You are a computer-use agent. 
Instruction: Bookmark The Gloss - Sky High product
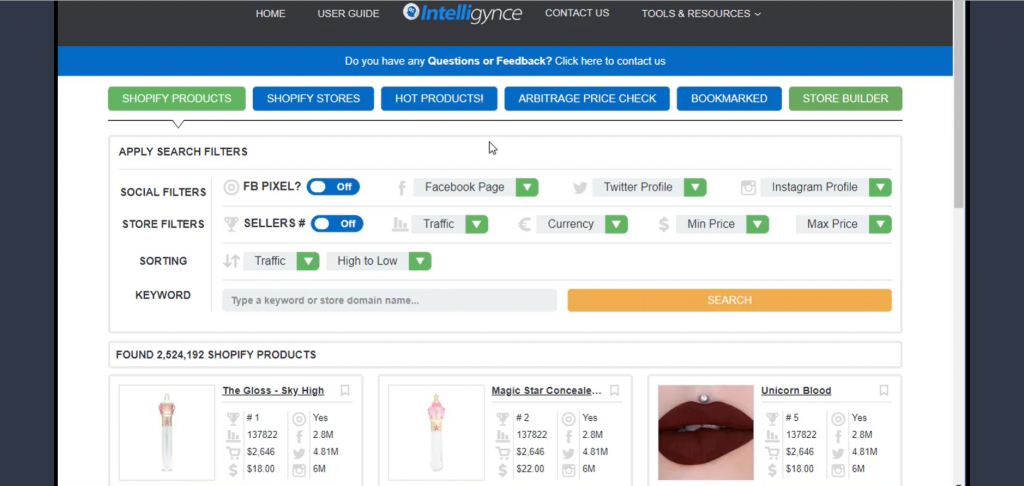click(x=345, y=391)
